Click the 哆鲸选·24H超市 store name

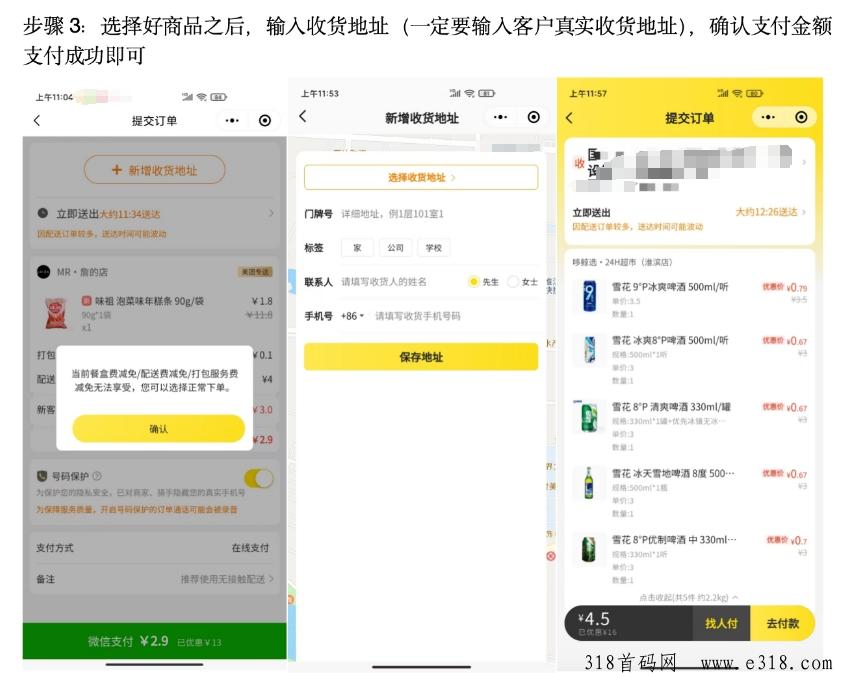pyautogui.click(x=622, y=262)
